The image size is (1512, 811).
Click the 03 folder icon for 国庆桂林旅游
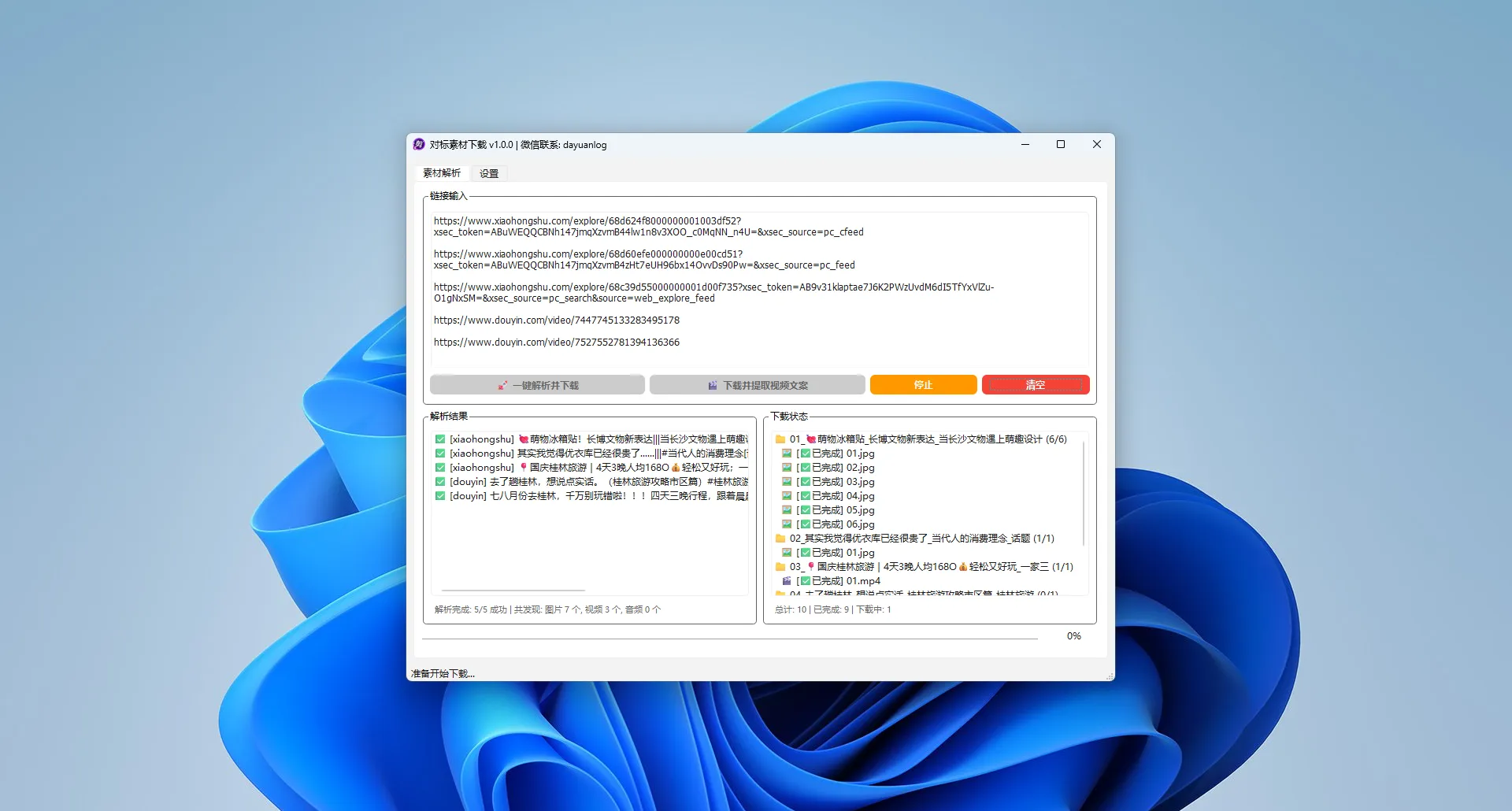click(780, 567)
